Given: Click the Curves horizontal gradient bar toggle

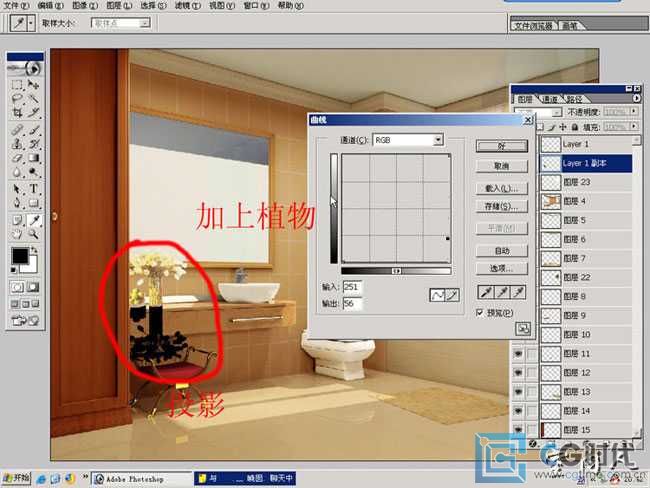Looking at the screenshot, I should (x=396, y=271).
